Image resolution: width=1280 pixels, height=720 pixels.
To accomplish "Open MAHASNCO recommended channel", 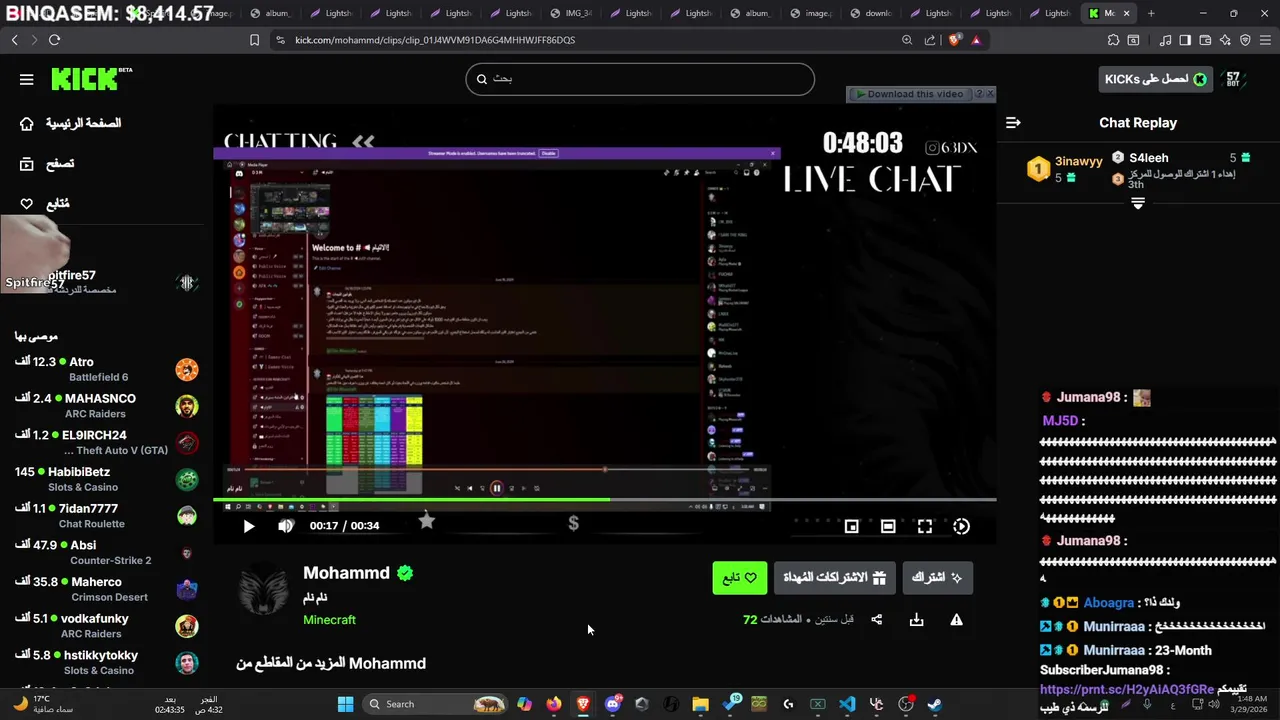I will pos(106,406).
